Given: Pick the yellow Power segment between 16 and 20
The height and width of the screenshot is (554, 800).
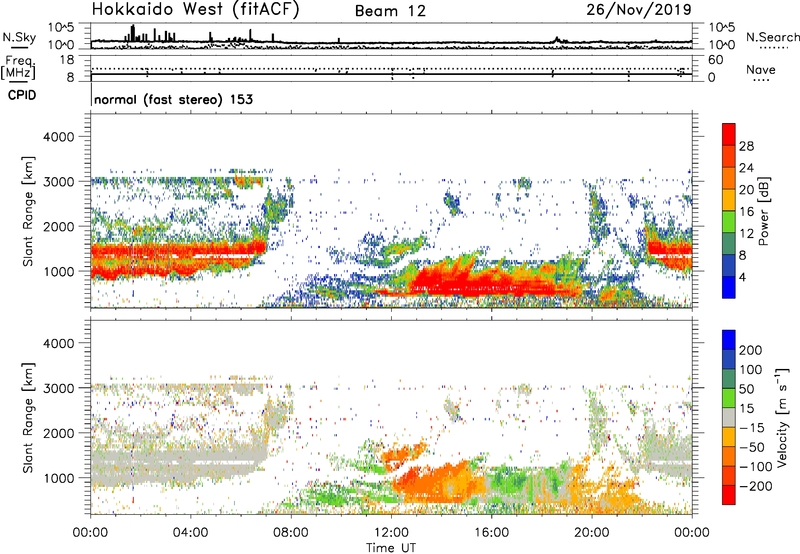Looking at the screenshot, I should [x=729, y=199].
